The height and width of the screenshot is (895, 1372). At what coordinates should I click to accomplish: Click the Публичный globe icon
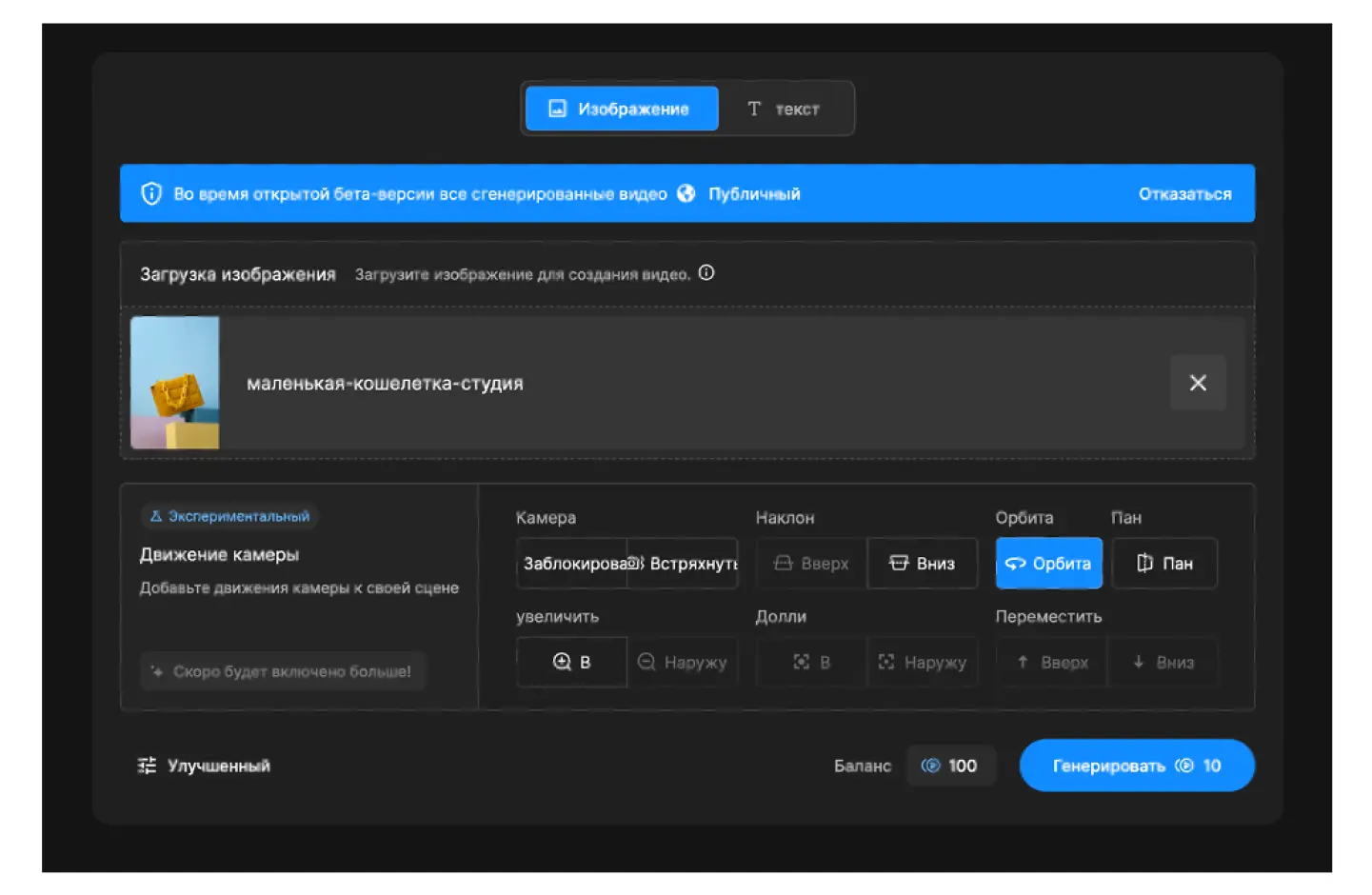point(686,193)
